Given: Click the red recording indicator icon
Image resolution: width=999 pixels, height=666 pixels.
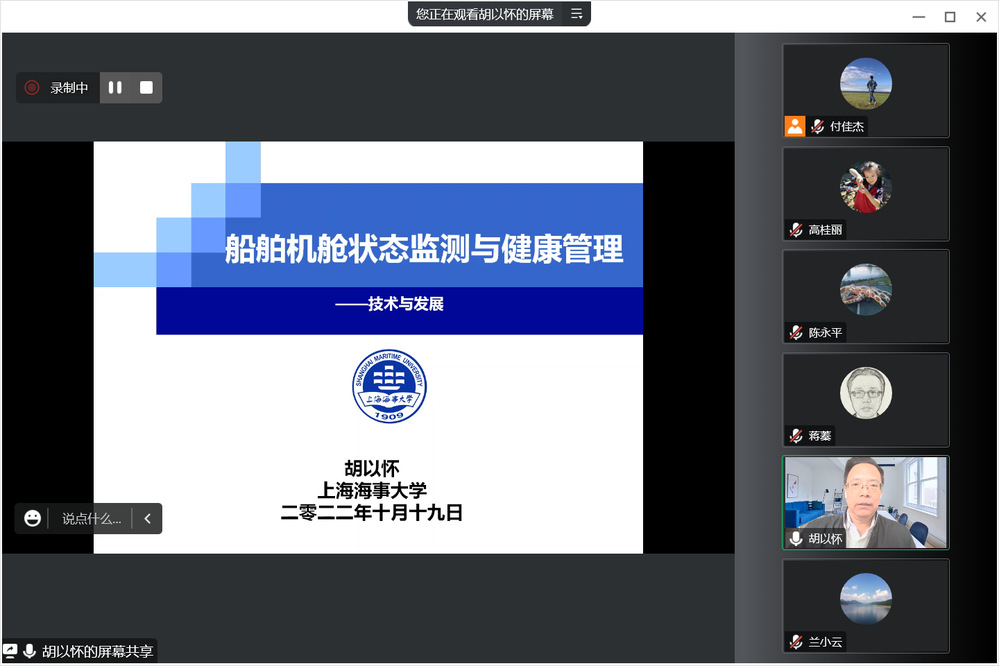Looking at the screenshot, I should point(32,88).
